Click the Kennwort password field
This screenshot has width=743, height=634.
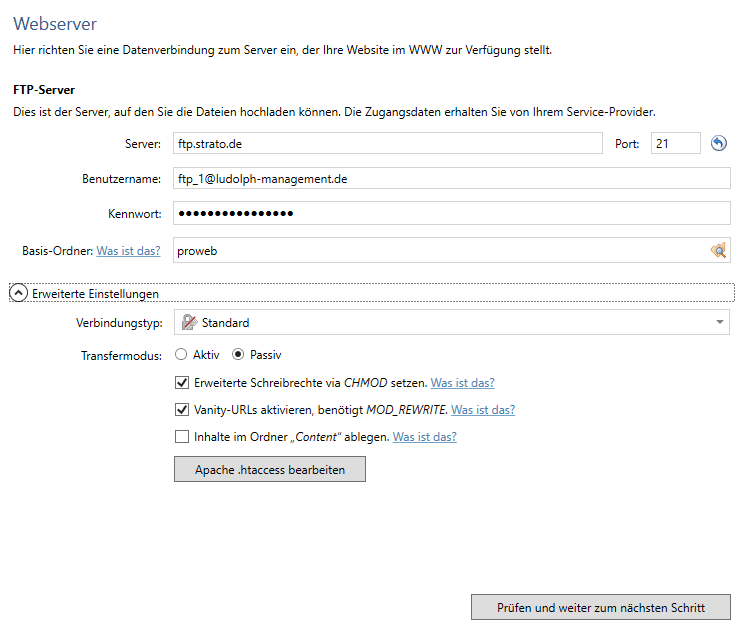coord(451,214)
